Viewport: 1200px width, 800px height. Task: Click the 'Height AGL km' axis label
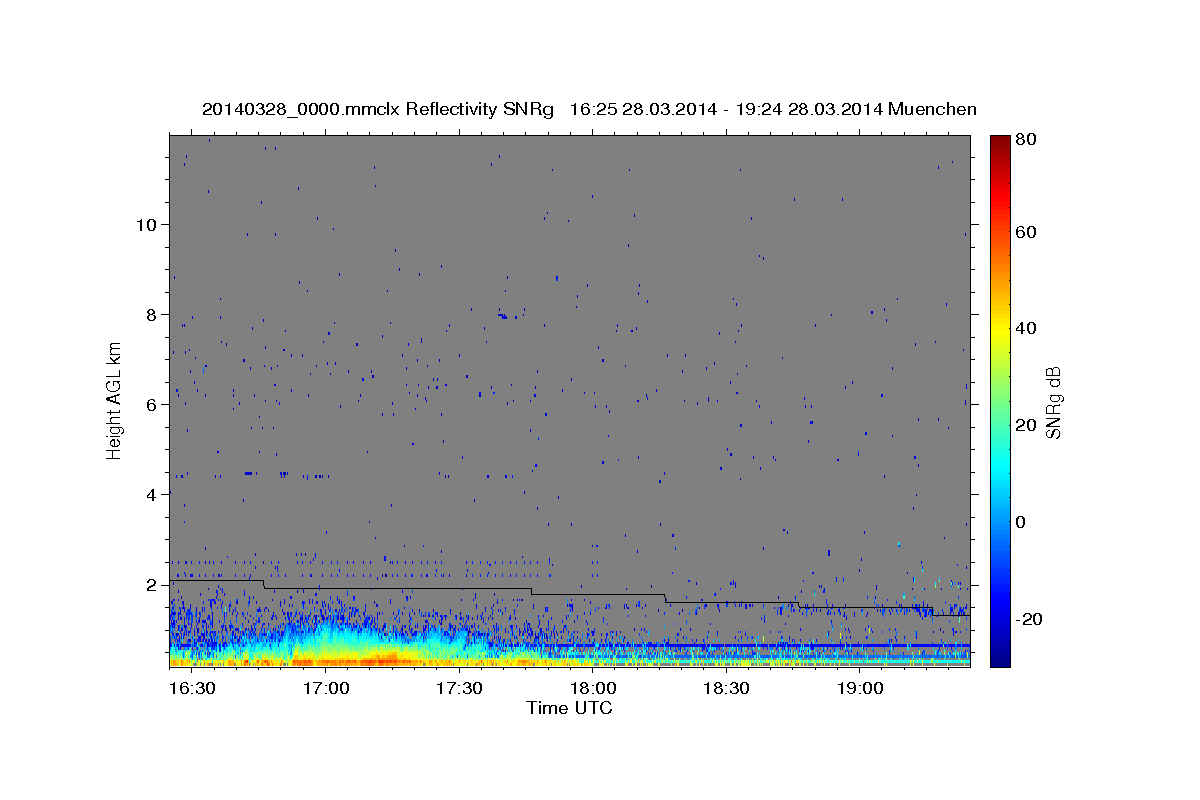[114, 400]
